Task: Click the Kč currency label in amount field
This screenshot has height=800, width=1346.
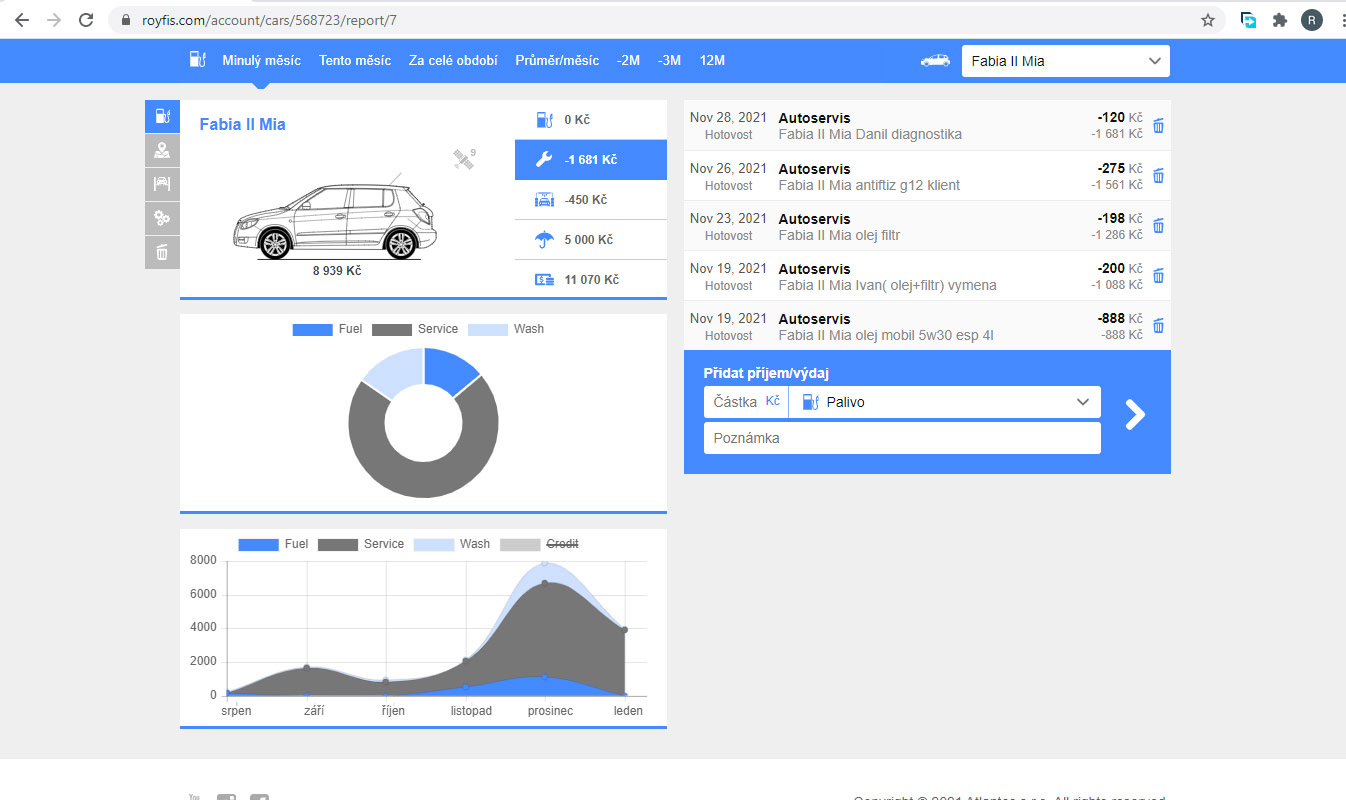Action: 772,401
